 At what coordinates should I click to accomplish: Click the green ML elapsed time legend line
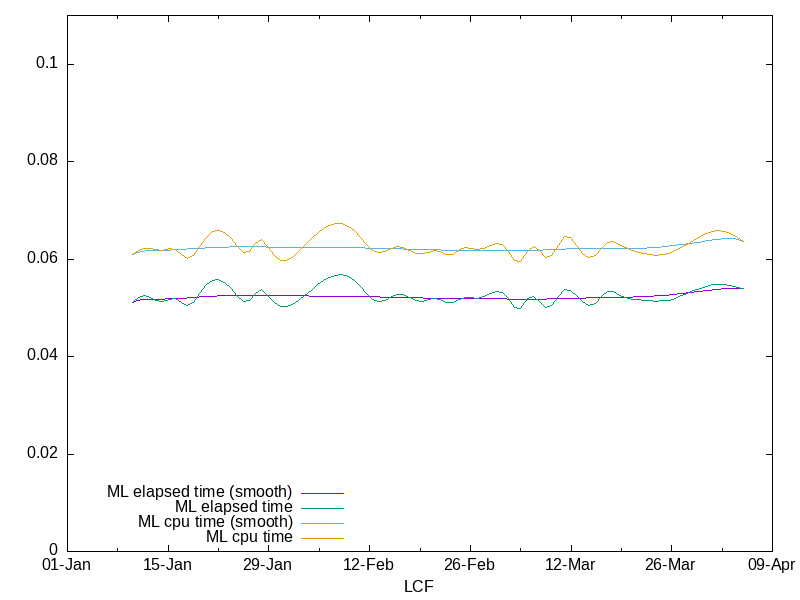point(321,508)
